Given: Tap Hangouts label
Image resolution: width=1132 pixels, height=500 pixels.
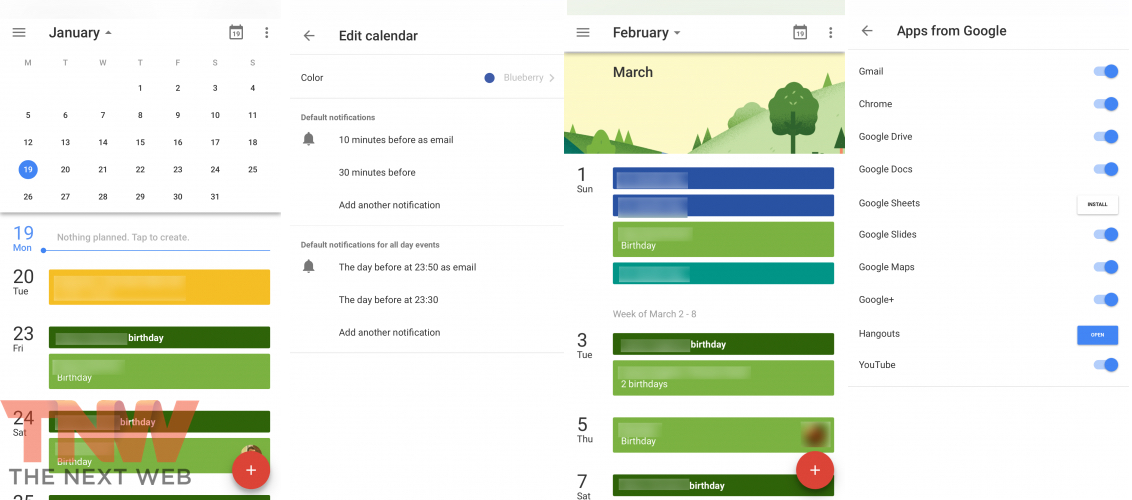Looking at the screenshot, I should pos(879,333).
